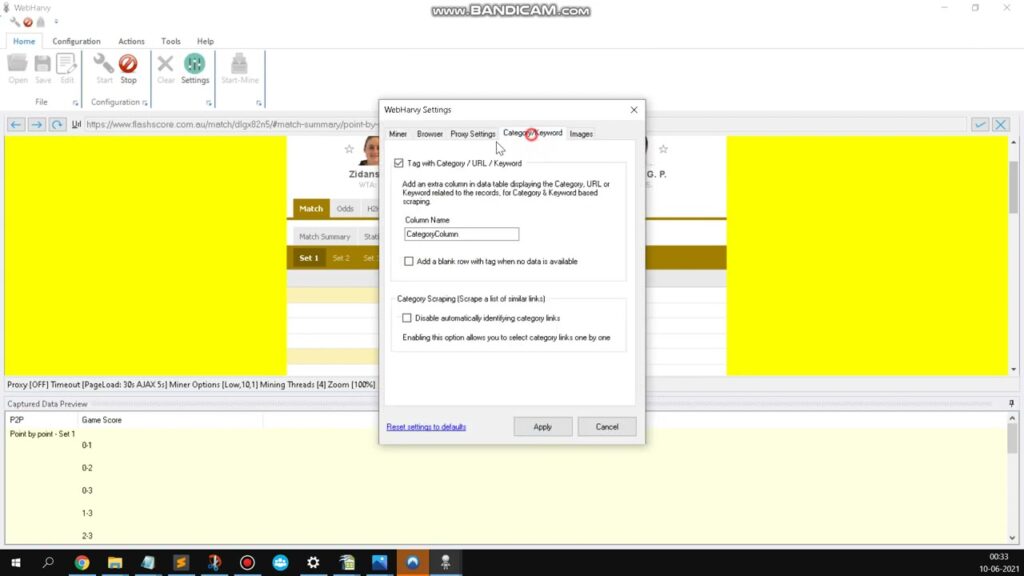Select Set 1 on the webpage
The image size is (1024, 576).
(x=309, y=258)
